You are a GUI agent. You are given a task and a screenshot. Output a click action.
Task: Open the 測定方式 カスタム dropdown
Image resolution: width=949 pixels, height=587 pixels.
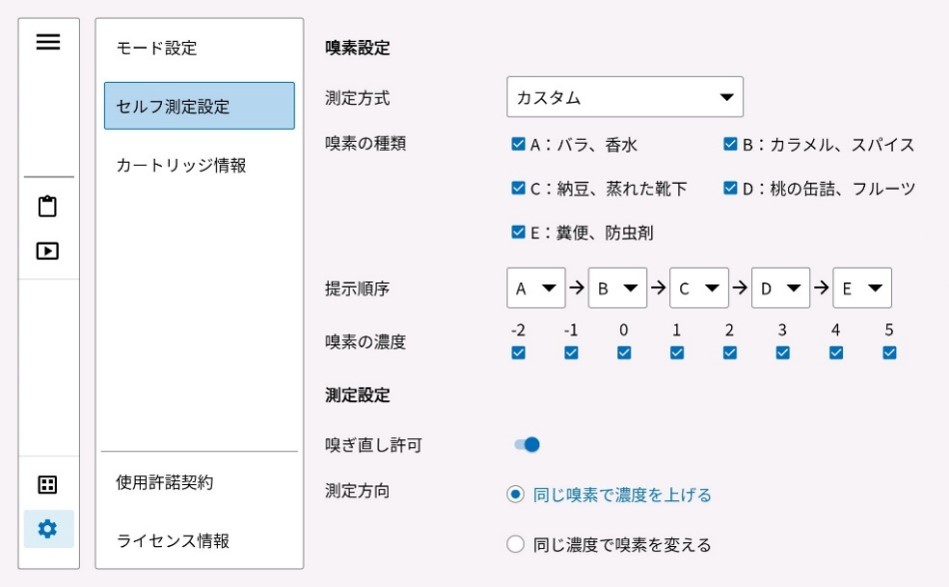point(624,97)
